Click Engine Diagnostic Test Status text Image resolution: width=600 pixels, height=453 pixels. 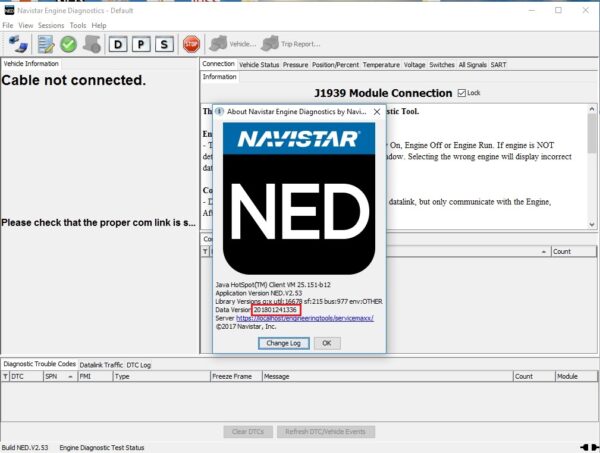click(102, 448)
